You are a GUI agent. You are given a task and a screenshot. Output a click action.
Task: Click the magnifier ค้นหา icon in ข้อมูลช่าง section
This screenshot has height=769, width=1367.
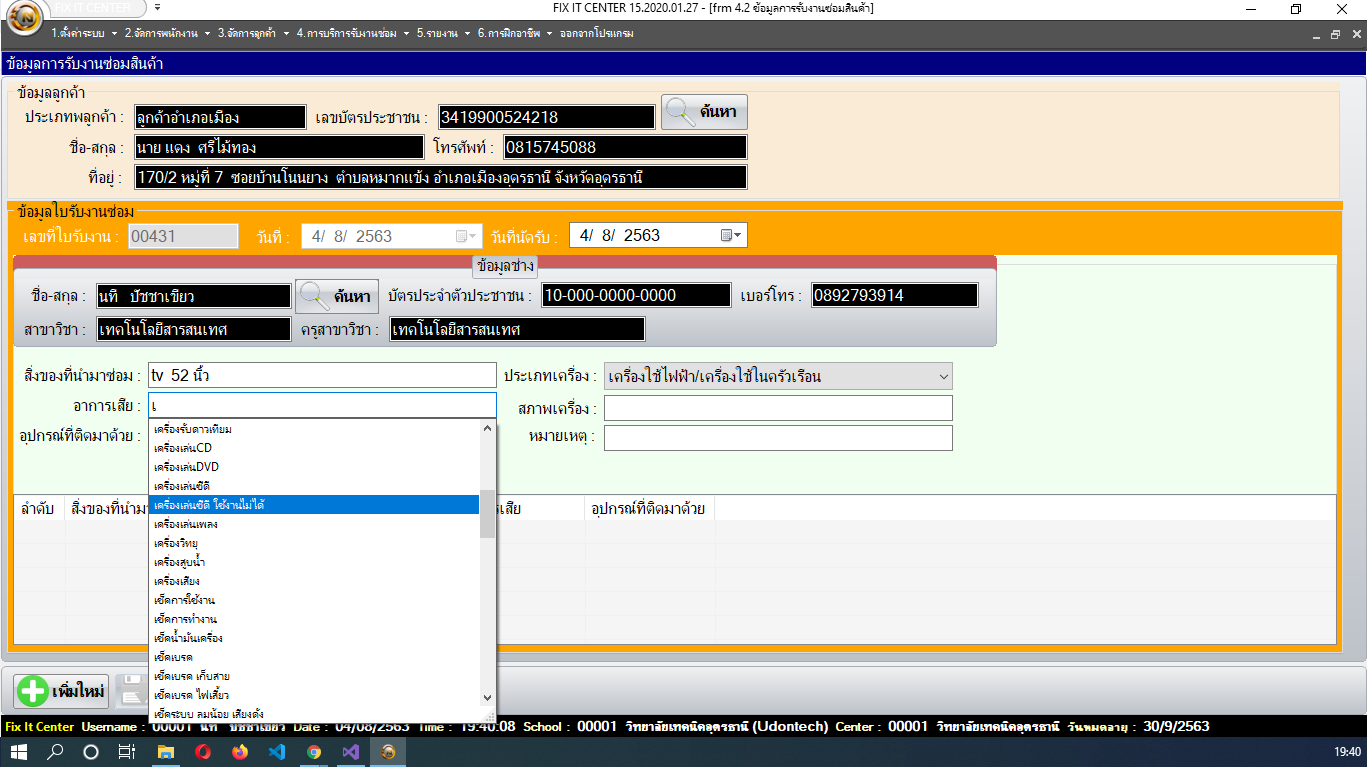[x=313, y=296]
